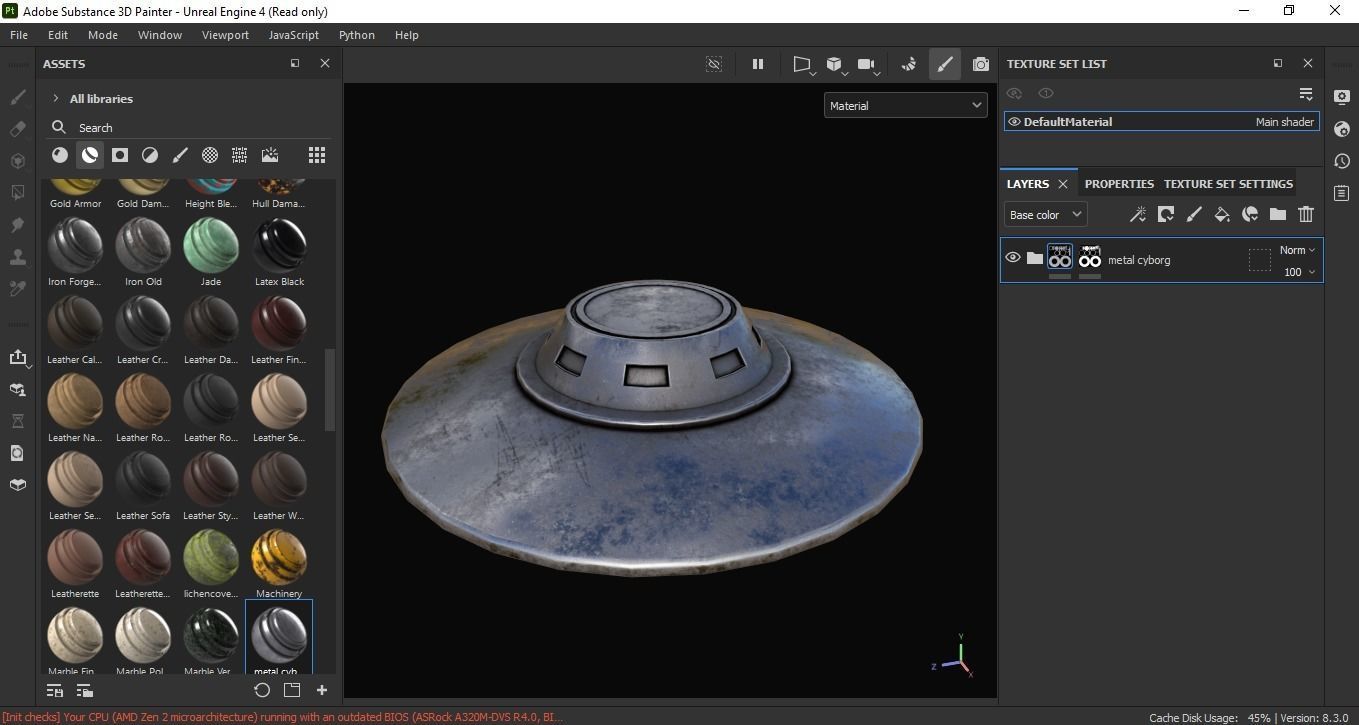Add a fill layer with bucket icon
This screenshot has width=1359, height=725.
[x=1222, y=214]
